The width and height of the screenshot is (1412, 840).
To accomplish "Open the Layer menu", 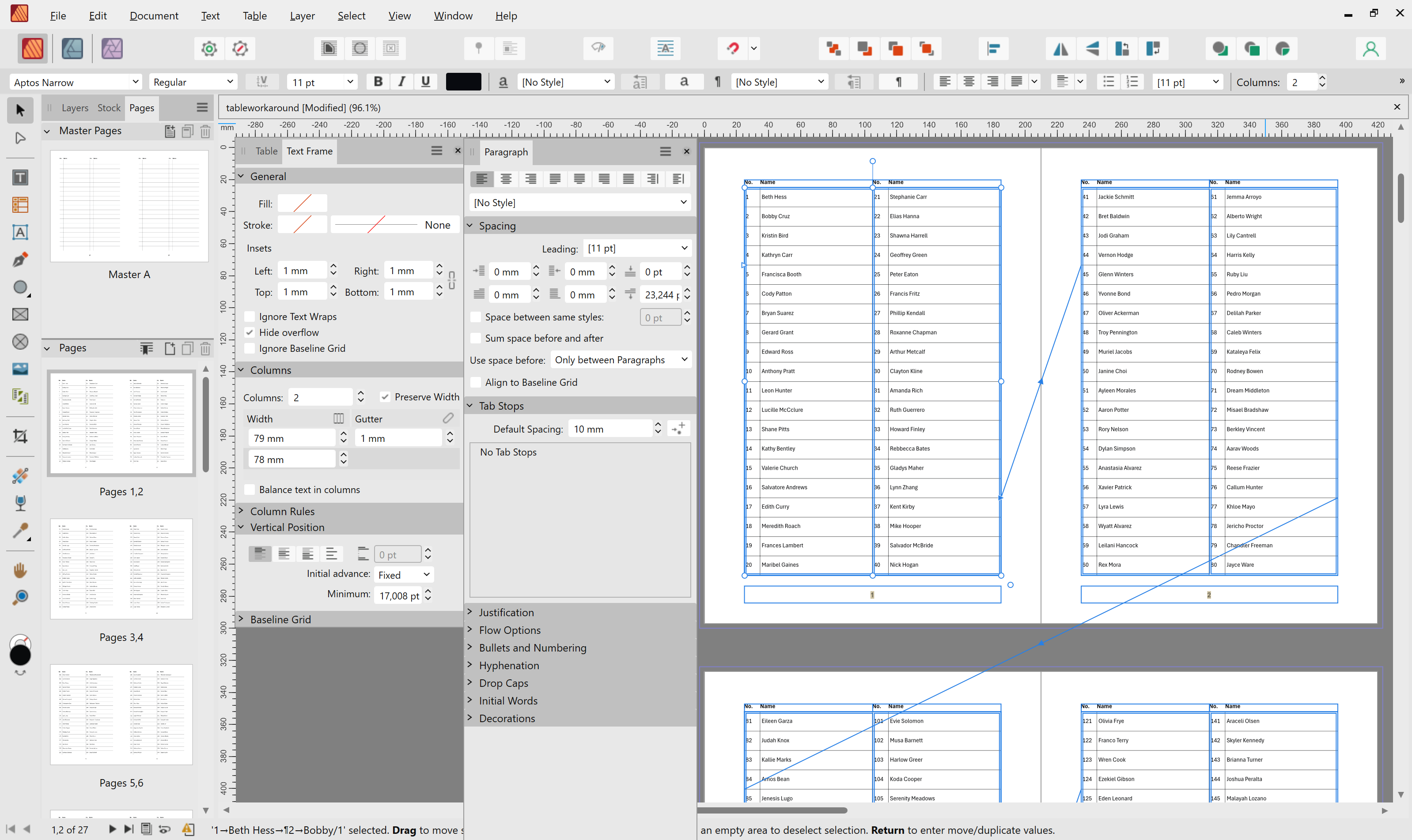I will [x=302, y=16].
